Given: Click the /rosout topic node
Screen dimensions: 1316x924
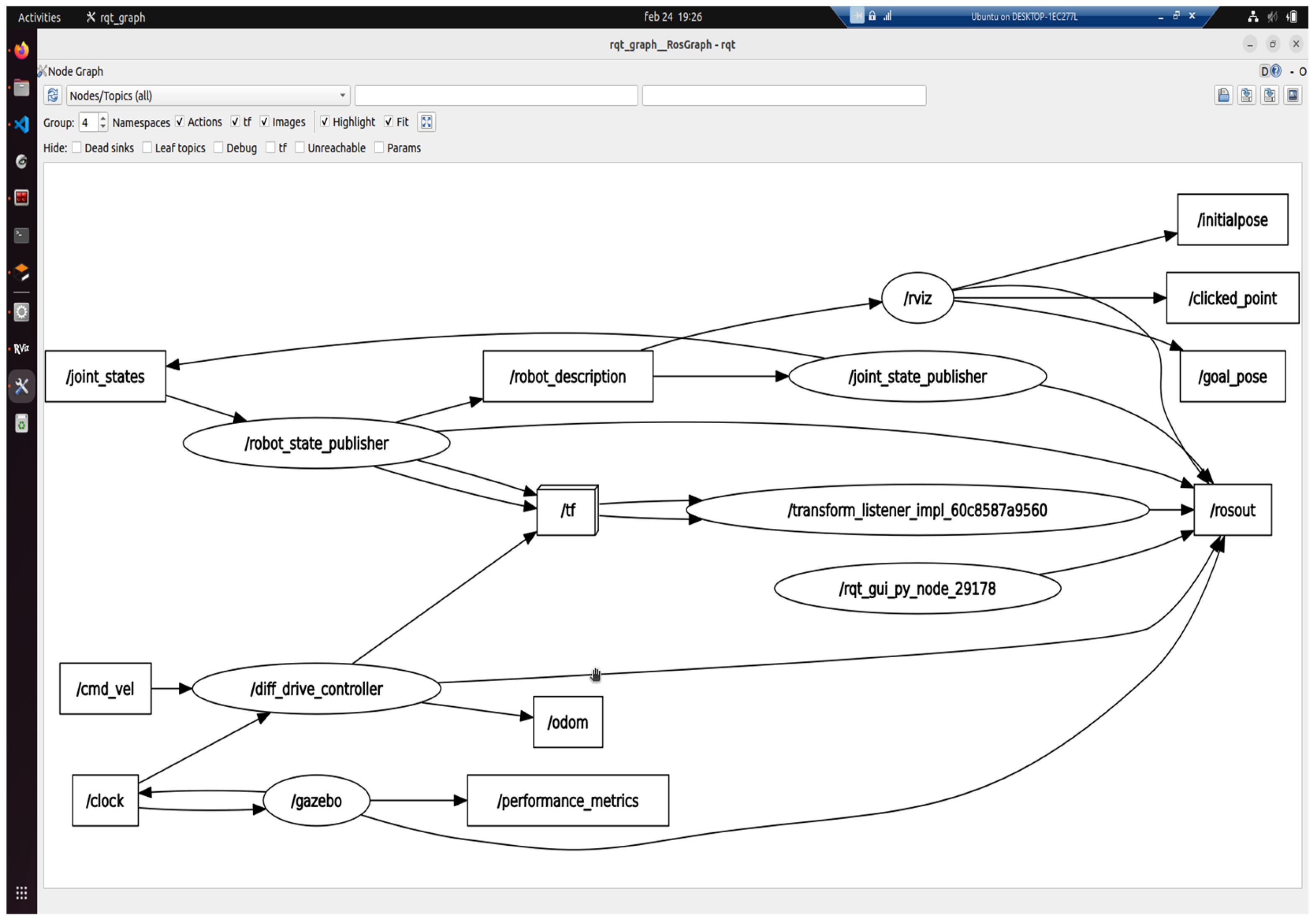Looking at the screenshot, I should point(1232,510).
